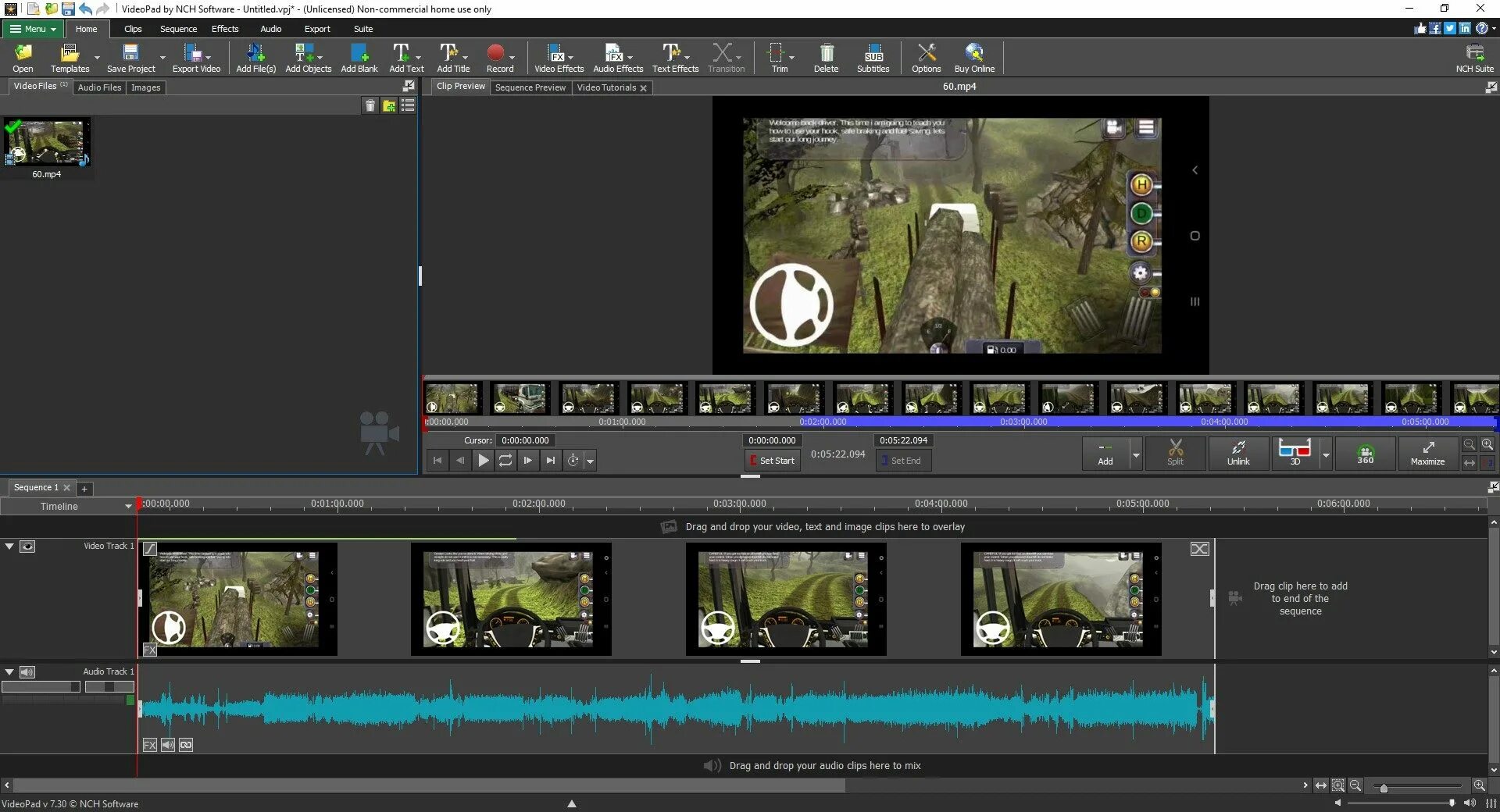Viewport: 1500px width, 812px height.
Task: Select the 60.mp4 thumbnail in Video Files
Action: (x=47, y=143)
